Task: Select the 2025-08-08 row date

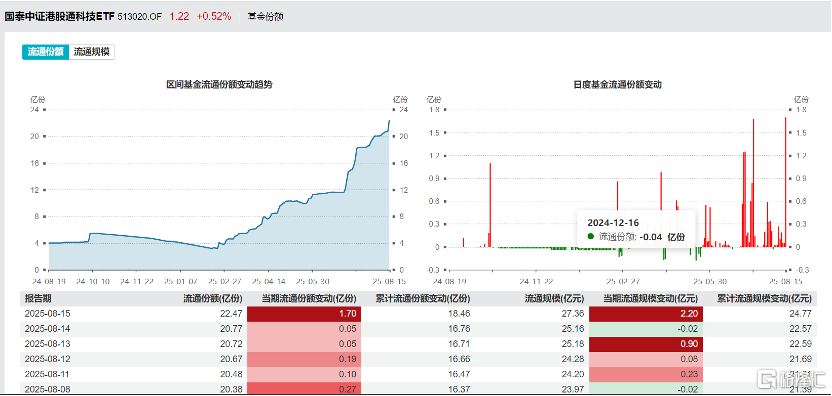Action: click(47, 390)
